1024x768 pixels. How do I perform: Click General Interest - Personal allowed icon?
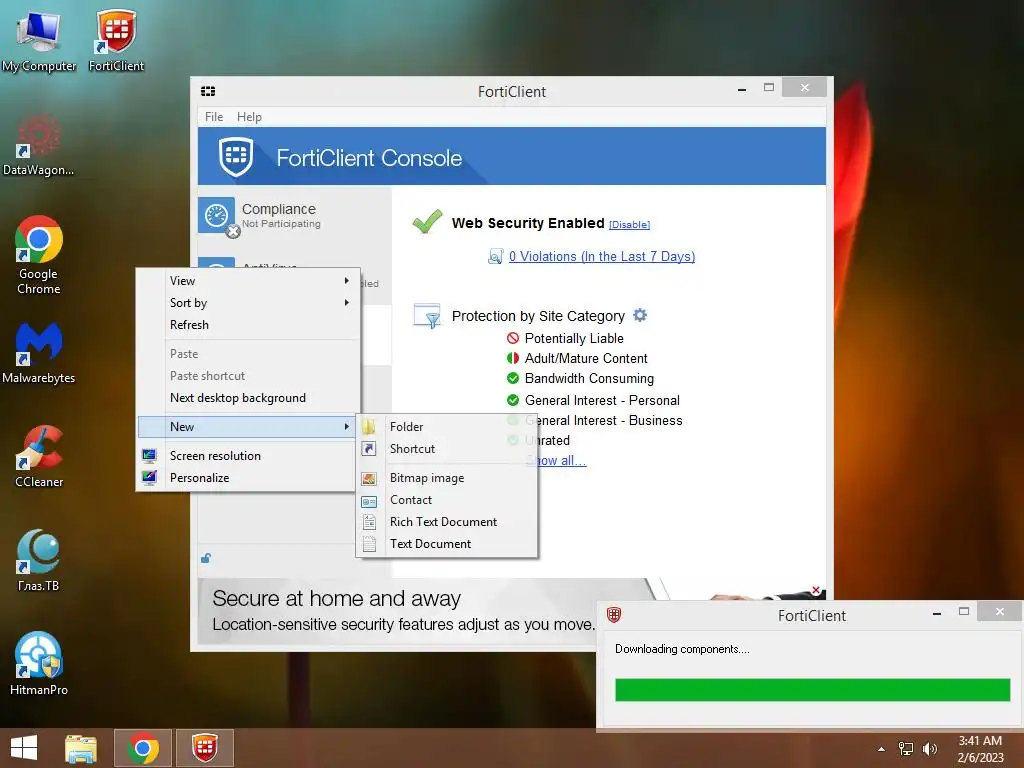click(513, 400)
